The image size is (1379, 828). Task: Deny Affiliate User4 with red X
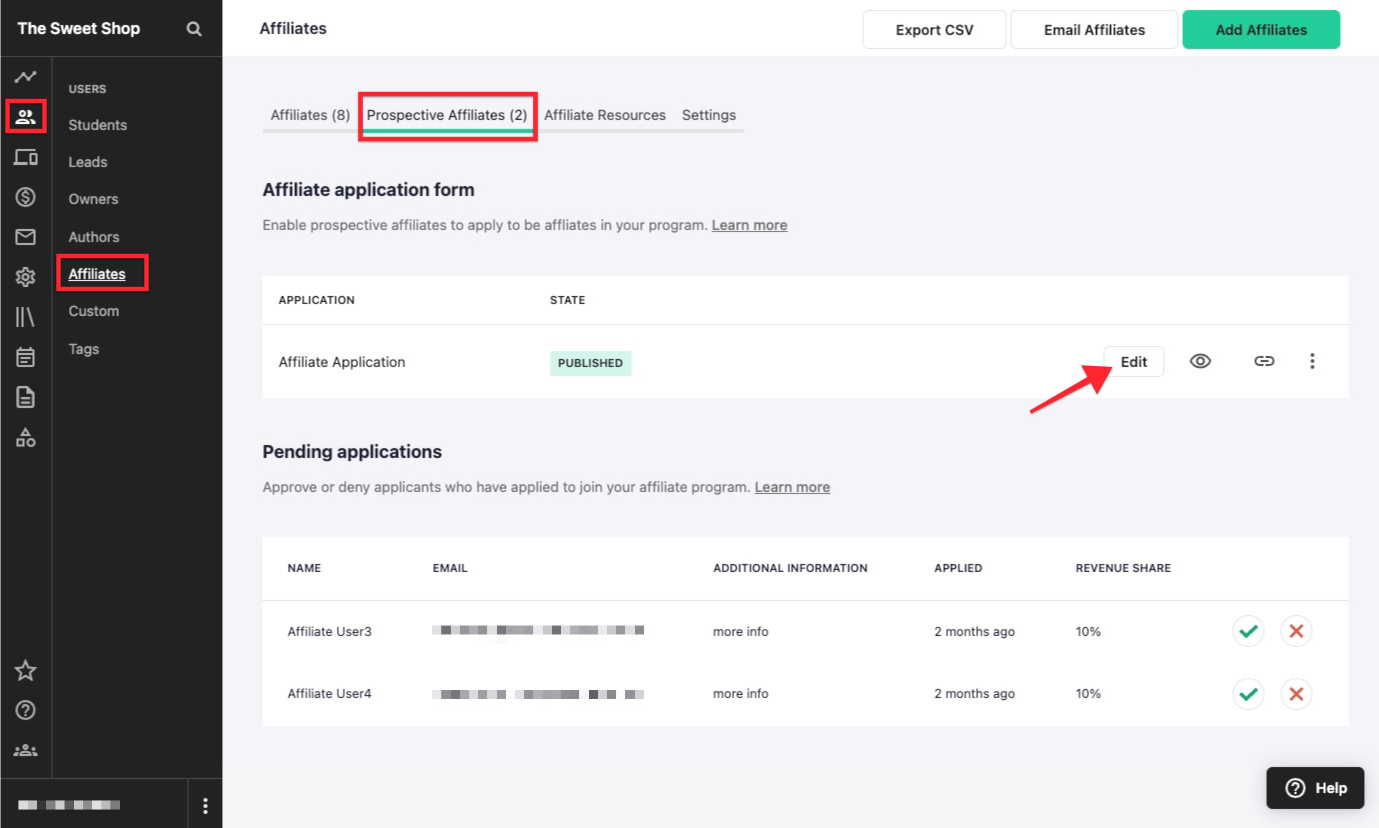[x=1297, y=693]
